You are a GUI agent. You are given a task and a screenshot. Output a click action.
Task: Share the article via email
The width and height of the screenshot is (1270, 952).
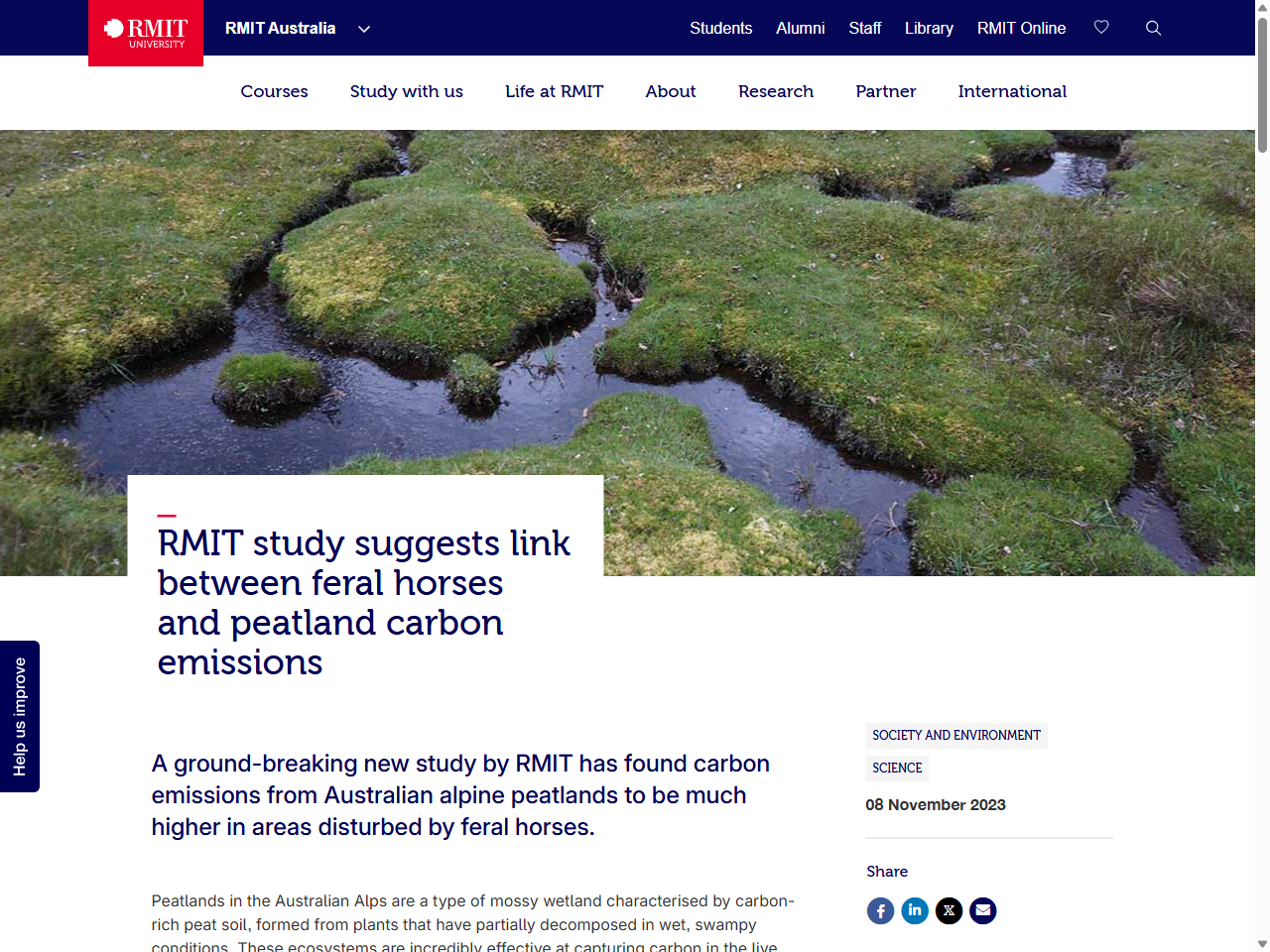(982, 910)
